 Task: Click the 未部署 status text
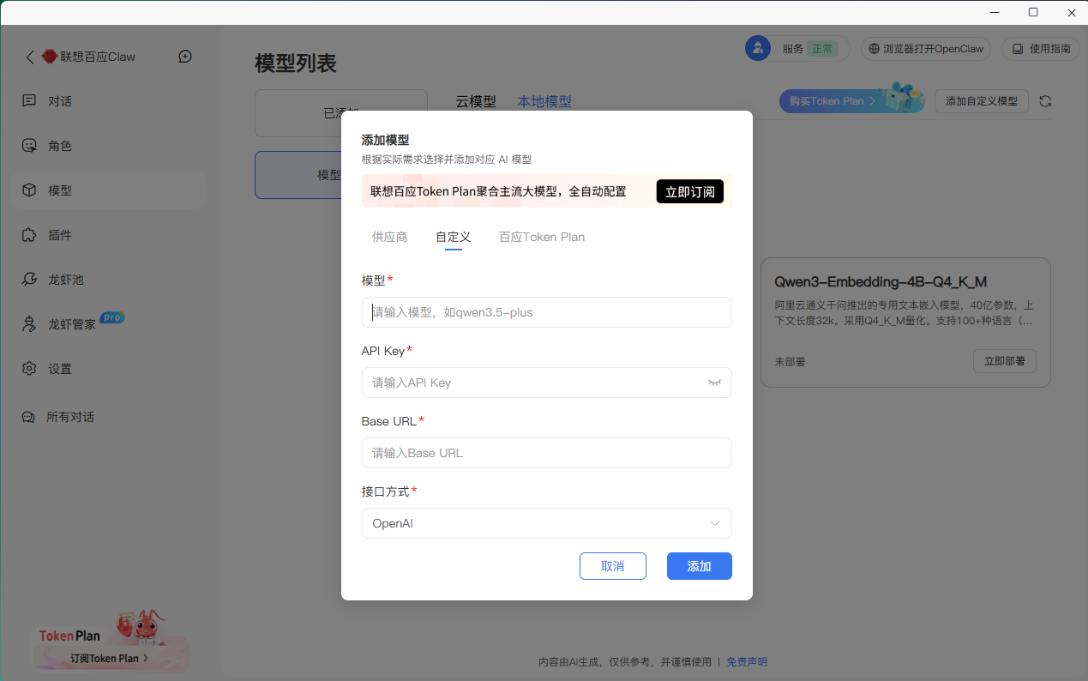tap(790, 362)
